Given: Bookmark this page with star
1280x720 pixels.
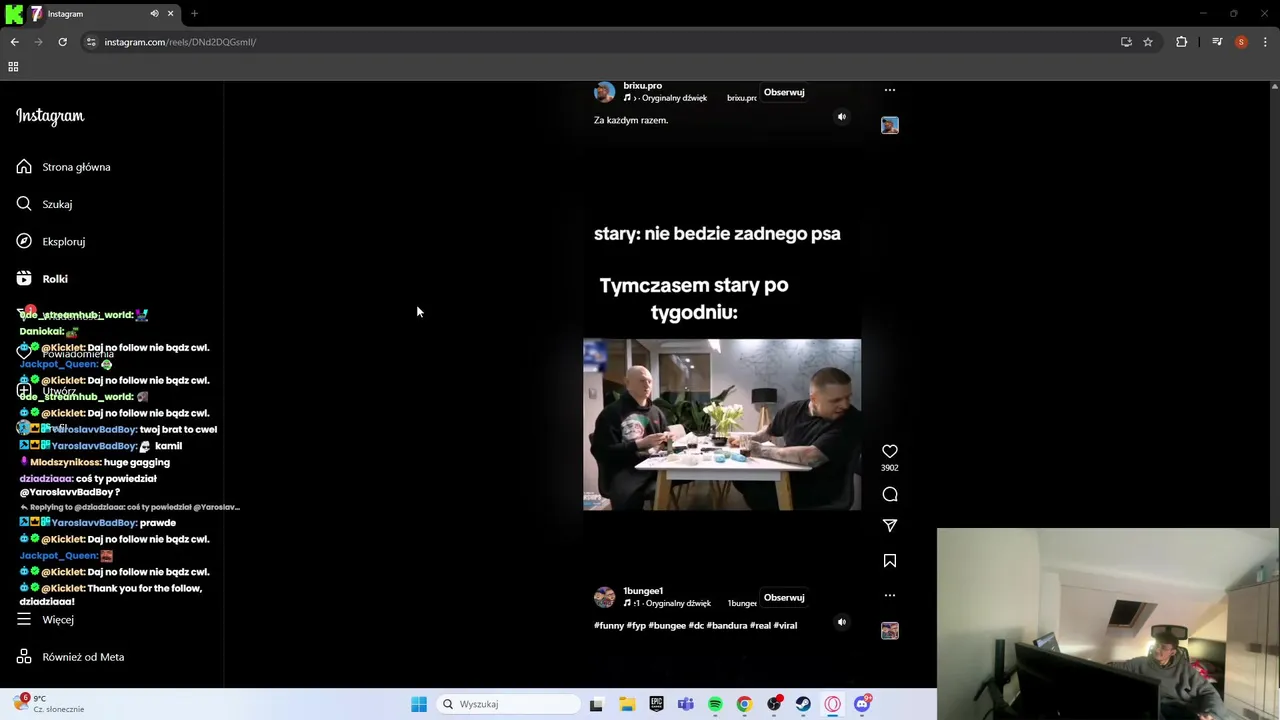Looking at the screenshot, I should point(1148,42).
